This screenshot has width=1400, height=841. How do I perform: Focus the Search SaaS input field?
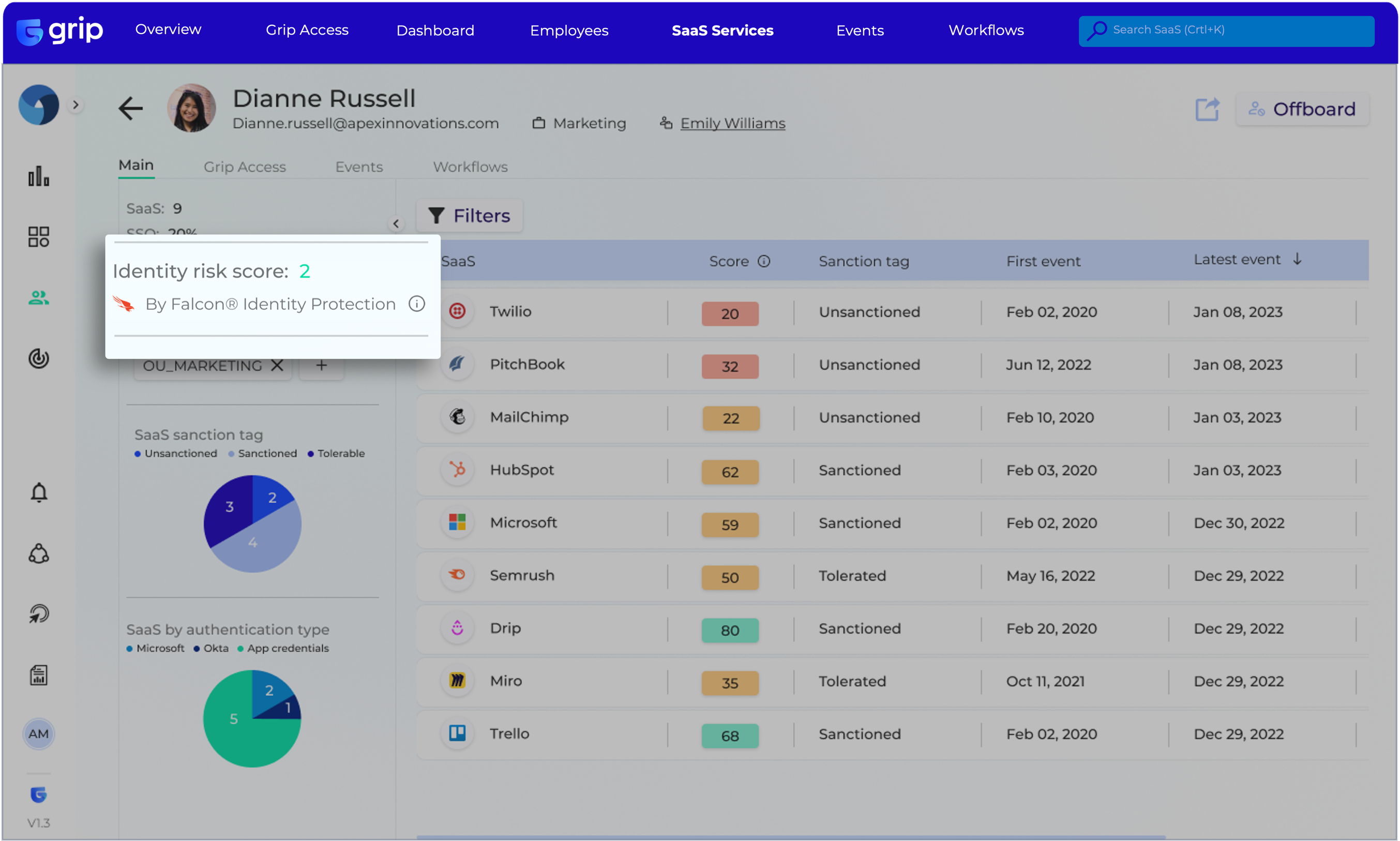coord(1226,31)
